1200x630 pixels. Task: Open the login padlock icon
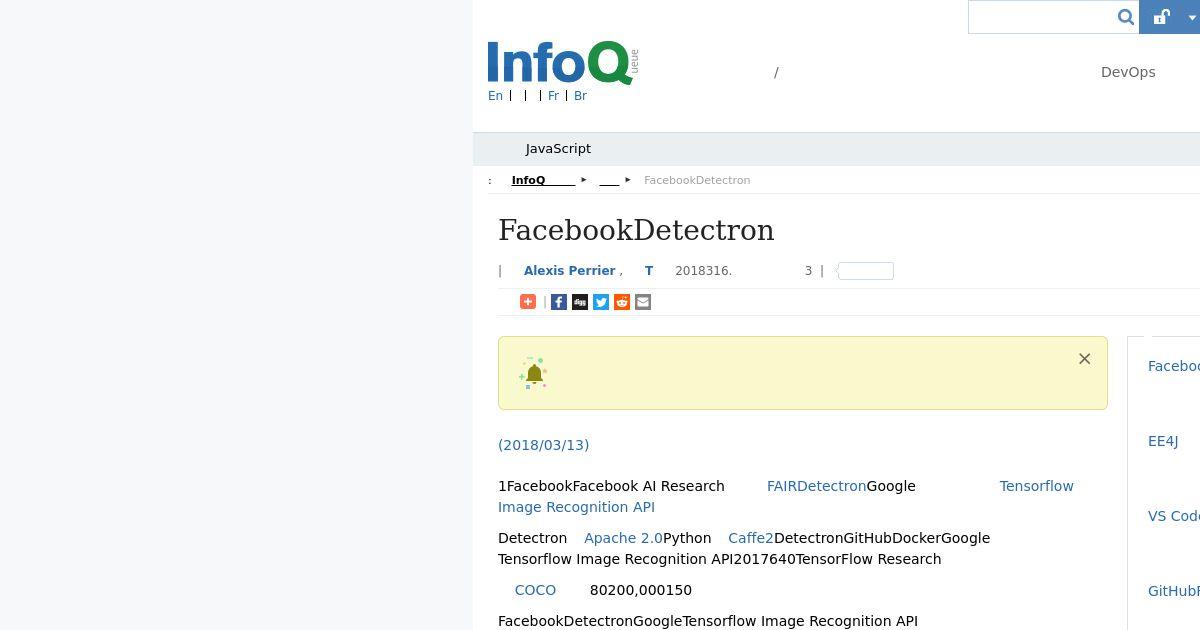point(1161,17)
